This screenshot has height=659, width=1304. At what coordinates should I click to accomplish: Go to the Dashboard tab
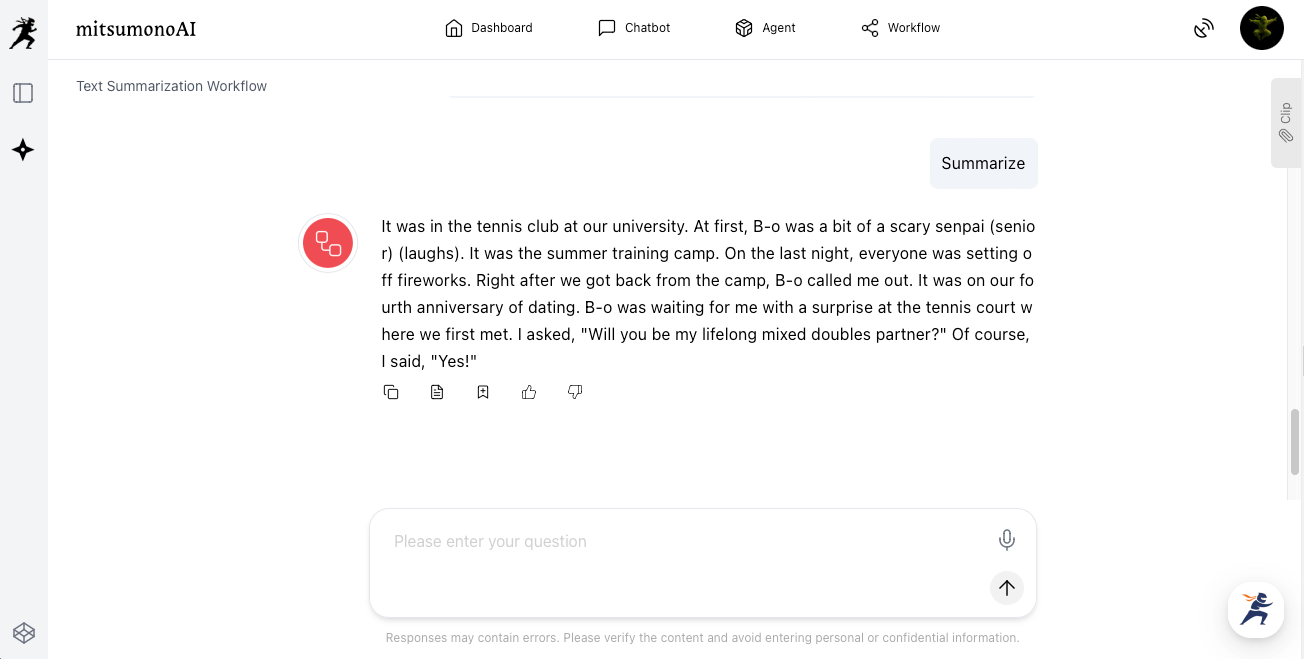489,28
